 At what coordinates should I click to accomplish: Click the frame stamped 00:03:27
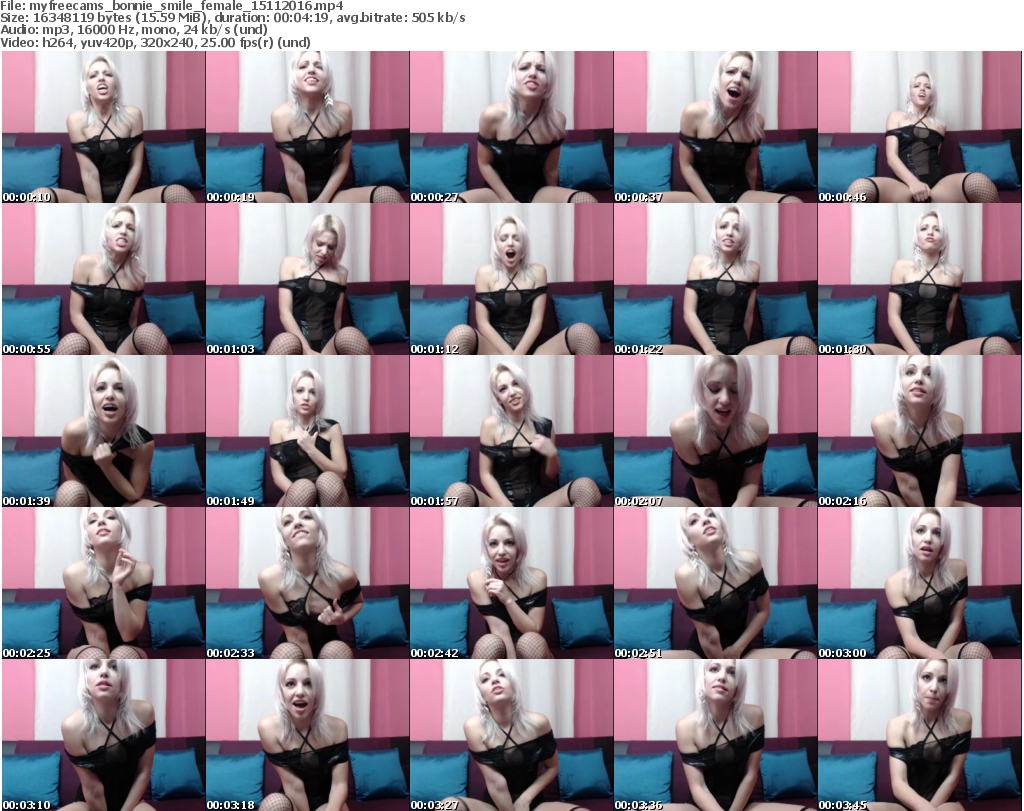coord(511,735)
